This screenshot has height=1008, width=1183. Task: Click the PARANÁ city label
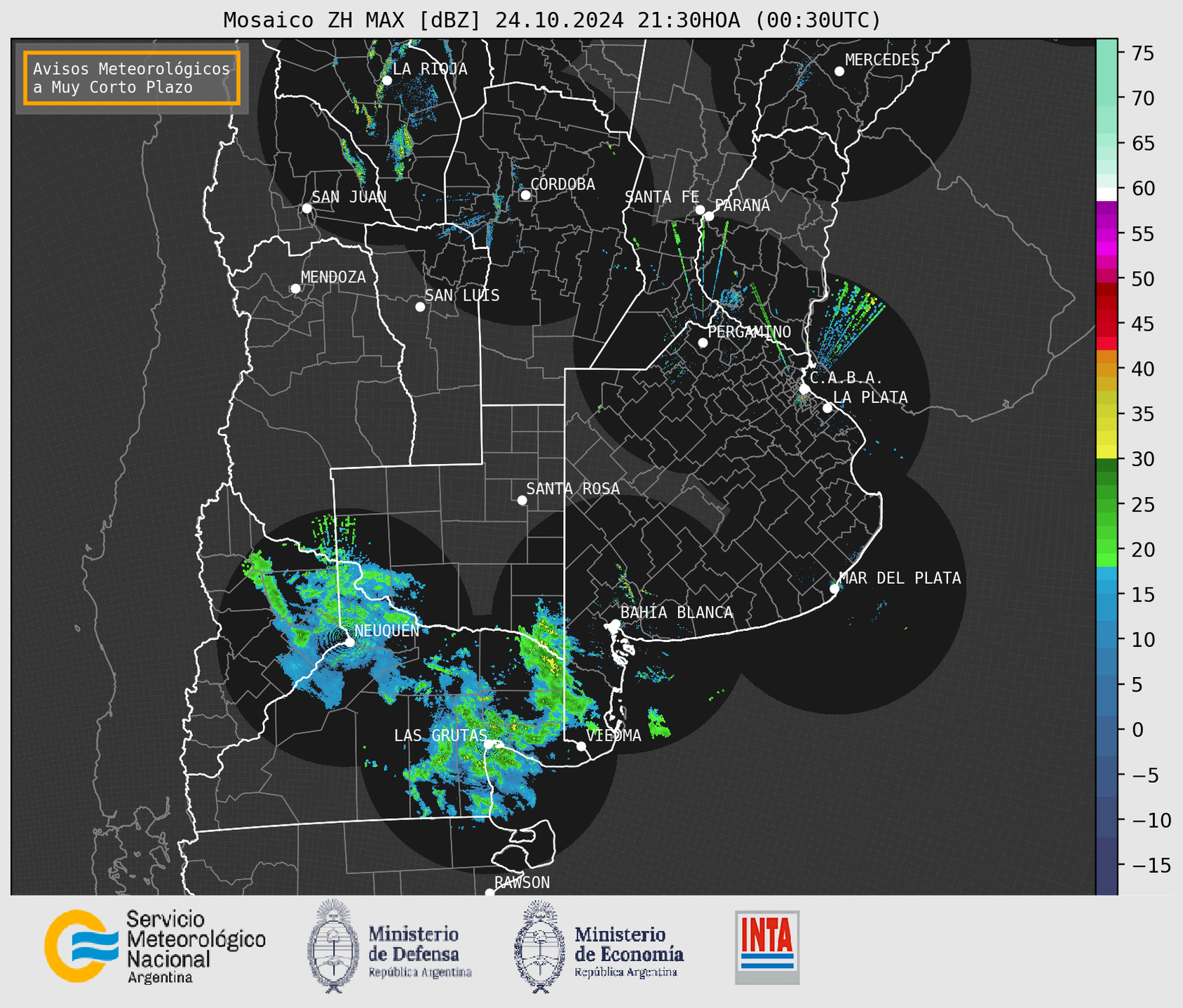point(742,205)
